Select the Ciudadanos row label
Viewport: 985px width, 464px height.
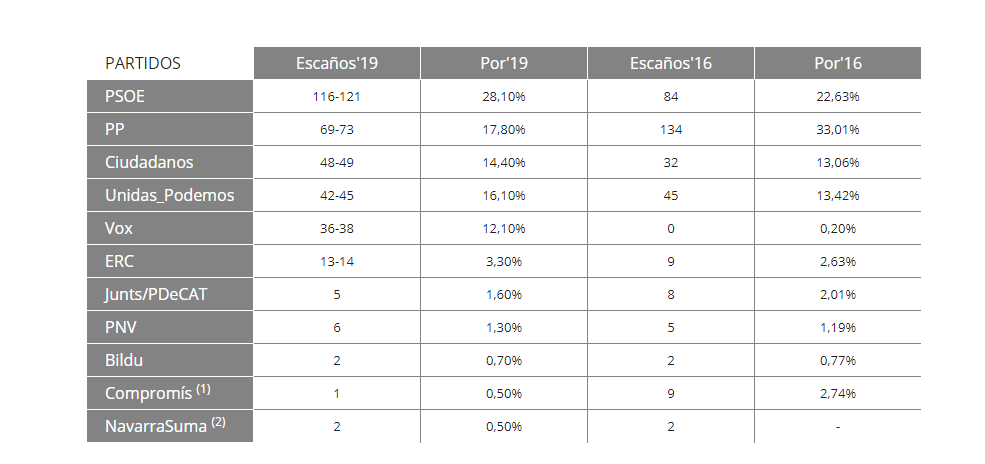[149, 162]
